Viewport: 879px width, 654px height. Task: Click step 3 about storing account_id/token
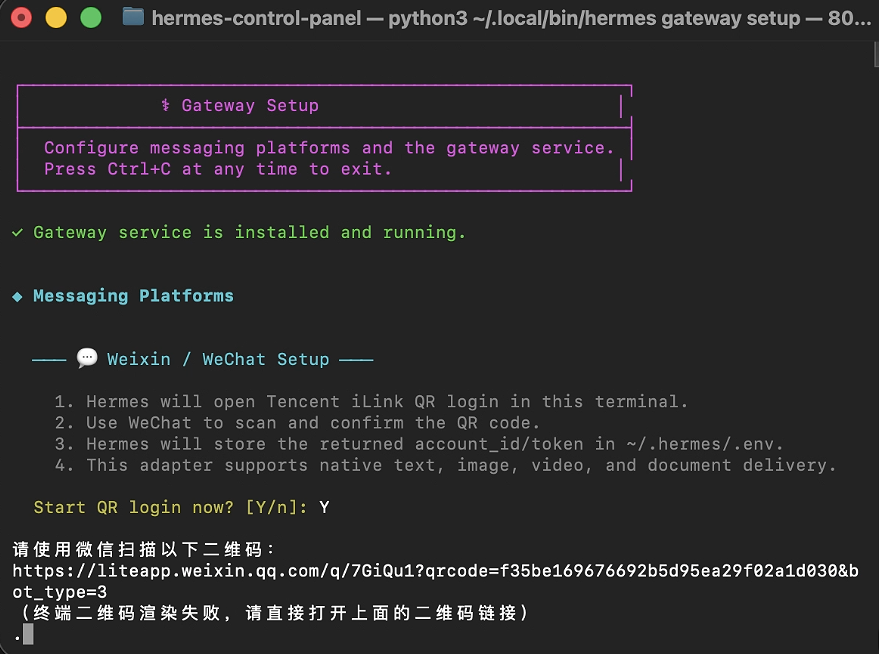pos(418,444)
